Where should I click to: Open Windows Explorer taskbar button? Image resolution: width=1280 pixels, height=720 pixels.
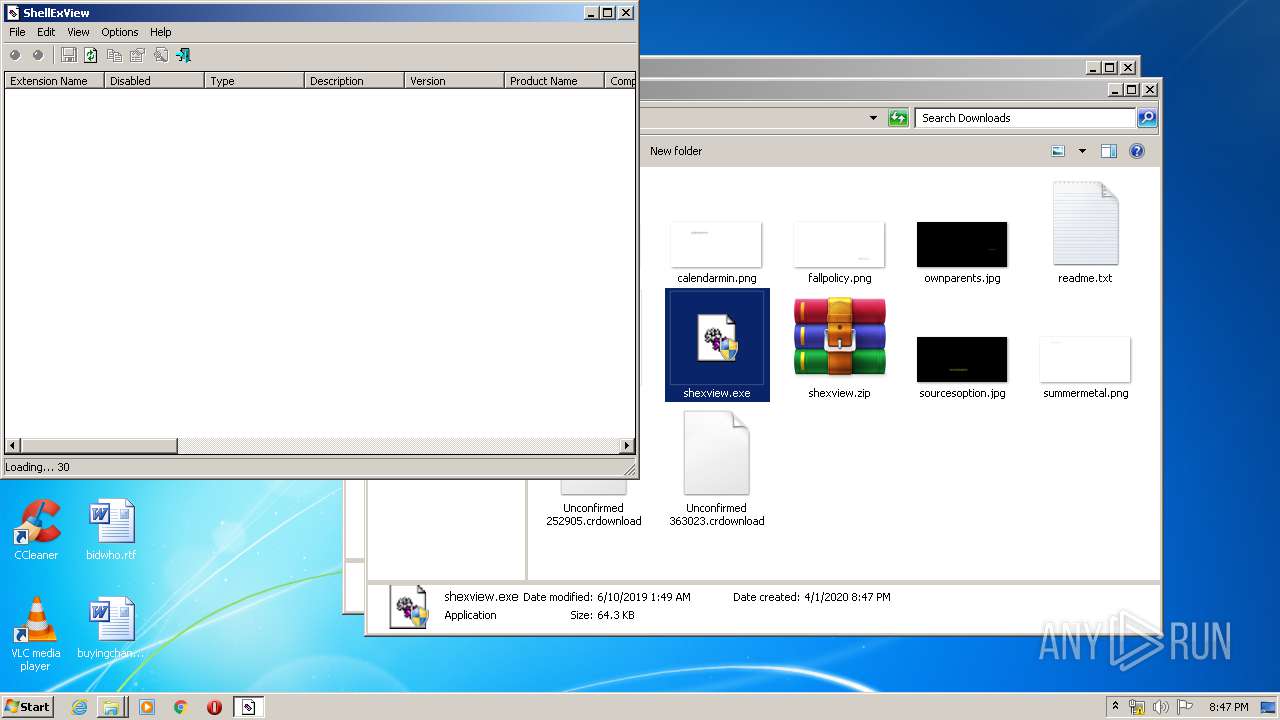(x=111, y=707)
